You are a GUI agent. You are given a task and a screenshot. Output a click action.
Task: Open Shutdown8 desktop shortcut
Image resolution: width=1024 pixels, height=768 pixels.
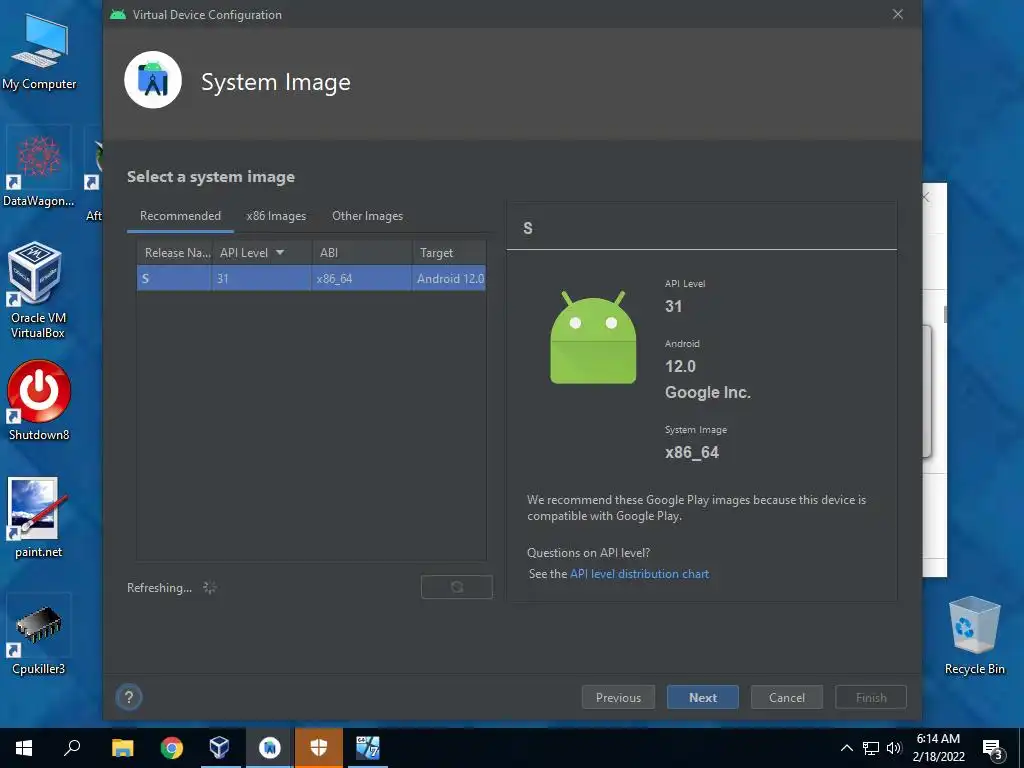(x=39, y=400)
